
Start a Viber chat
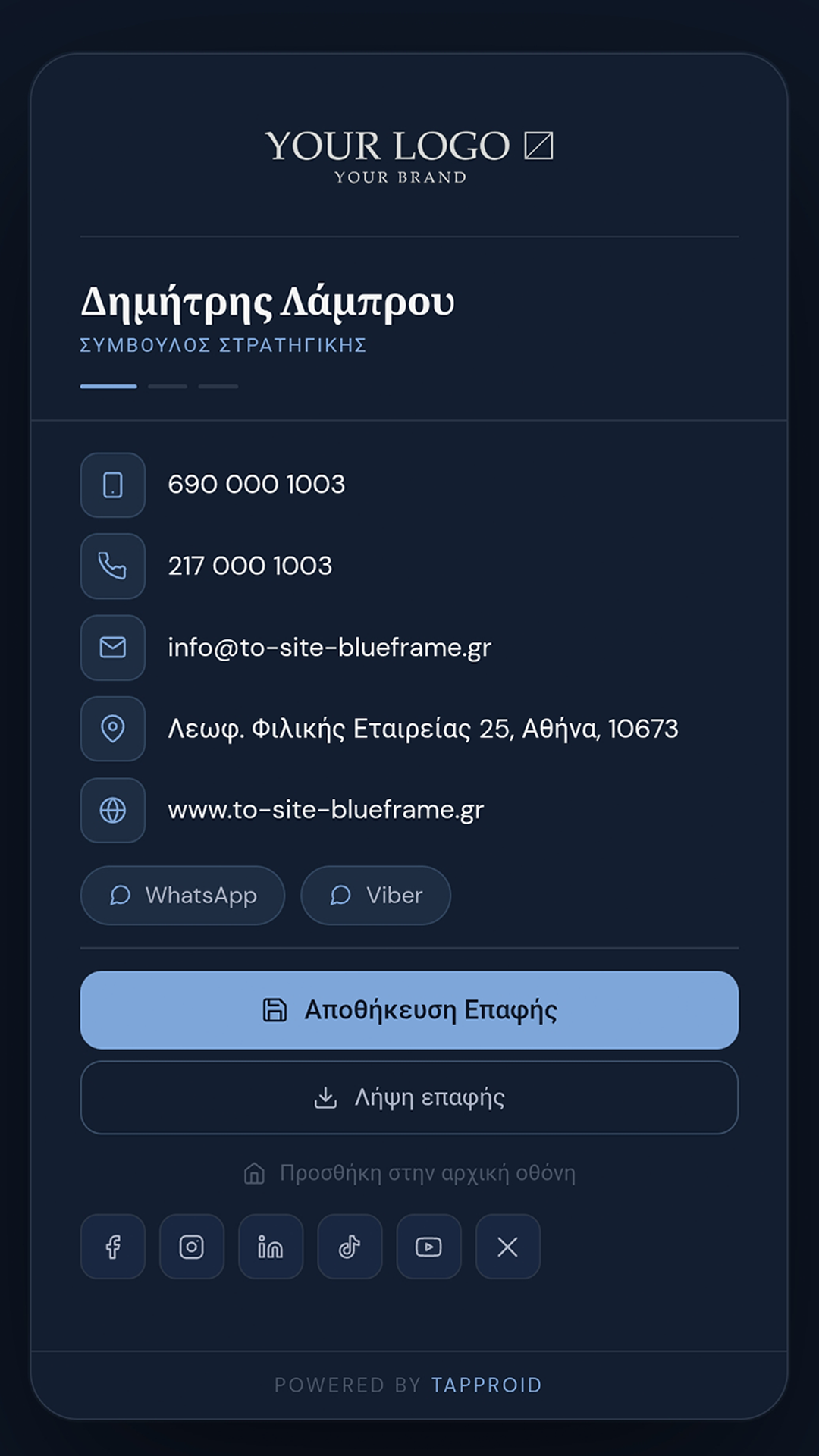point(376,896)
